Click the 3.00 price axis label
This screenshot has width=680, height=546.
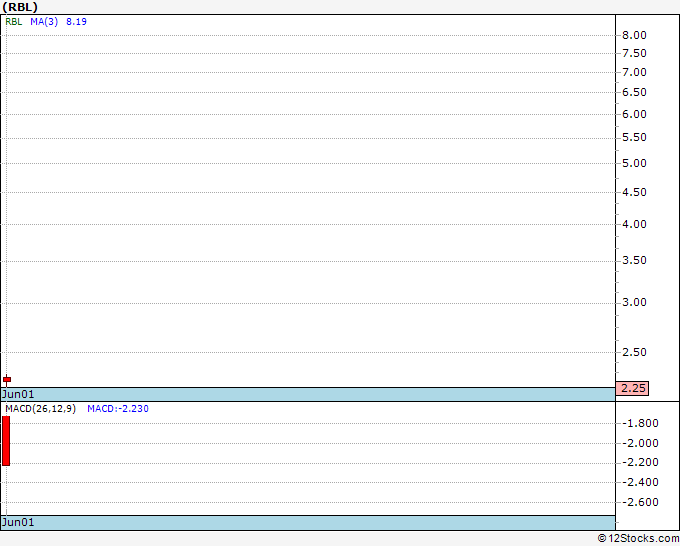[634, 302]
